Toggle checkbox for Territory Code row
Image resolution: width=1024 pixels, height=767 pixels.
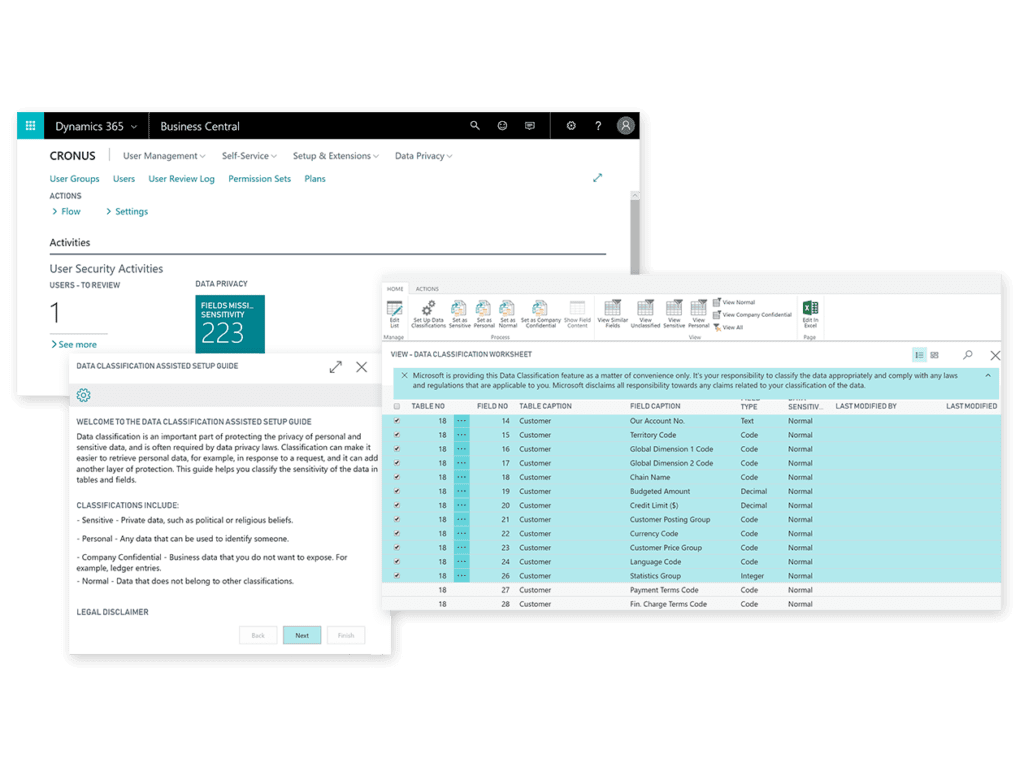pos(396,435)
